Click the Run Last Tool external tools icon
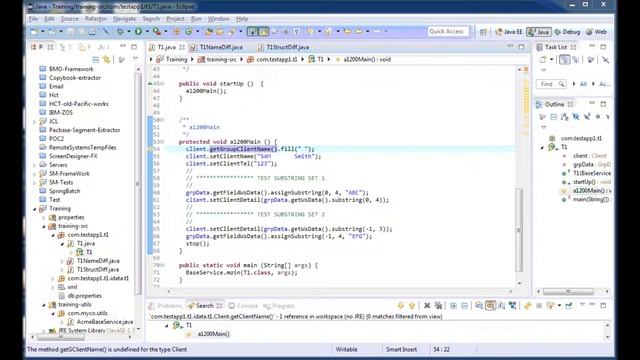Screen dimensions: 640x360 point(156,31)
